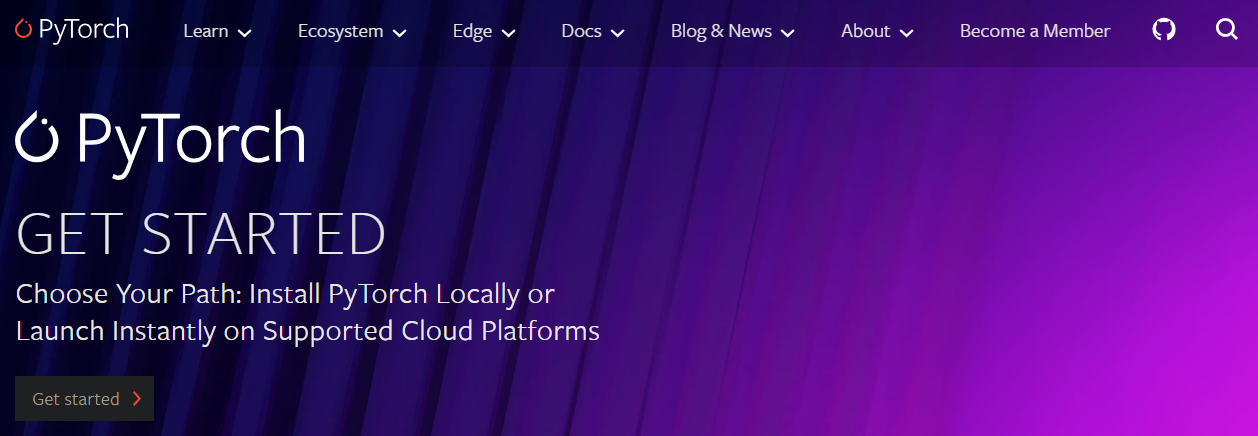The width and height of the screenshot is (1258, 436).
Task: Click the GET STARTED heading
Action: tap(201, 233)
